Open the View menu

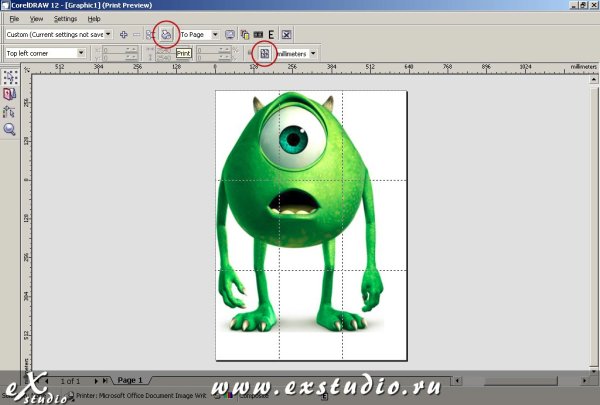click(x=36, y=19)
